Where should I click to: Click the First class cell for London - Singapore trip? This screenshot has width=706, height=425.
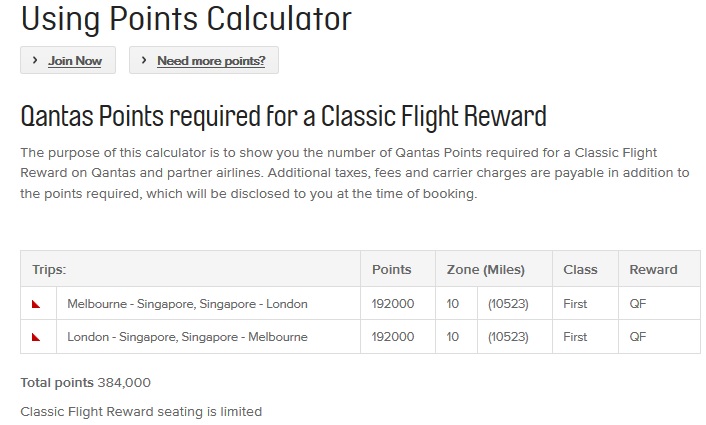coord(575,337)
